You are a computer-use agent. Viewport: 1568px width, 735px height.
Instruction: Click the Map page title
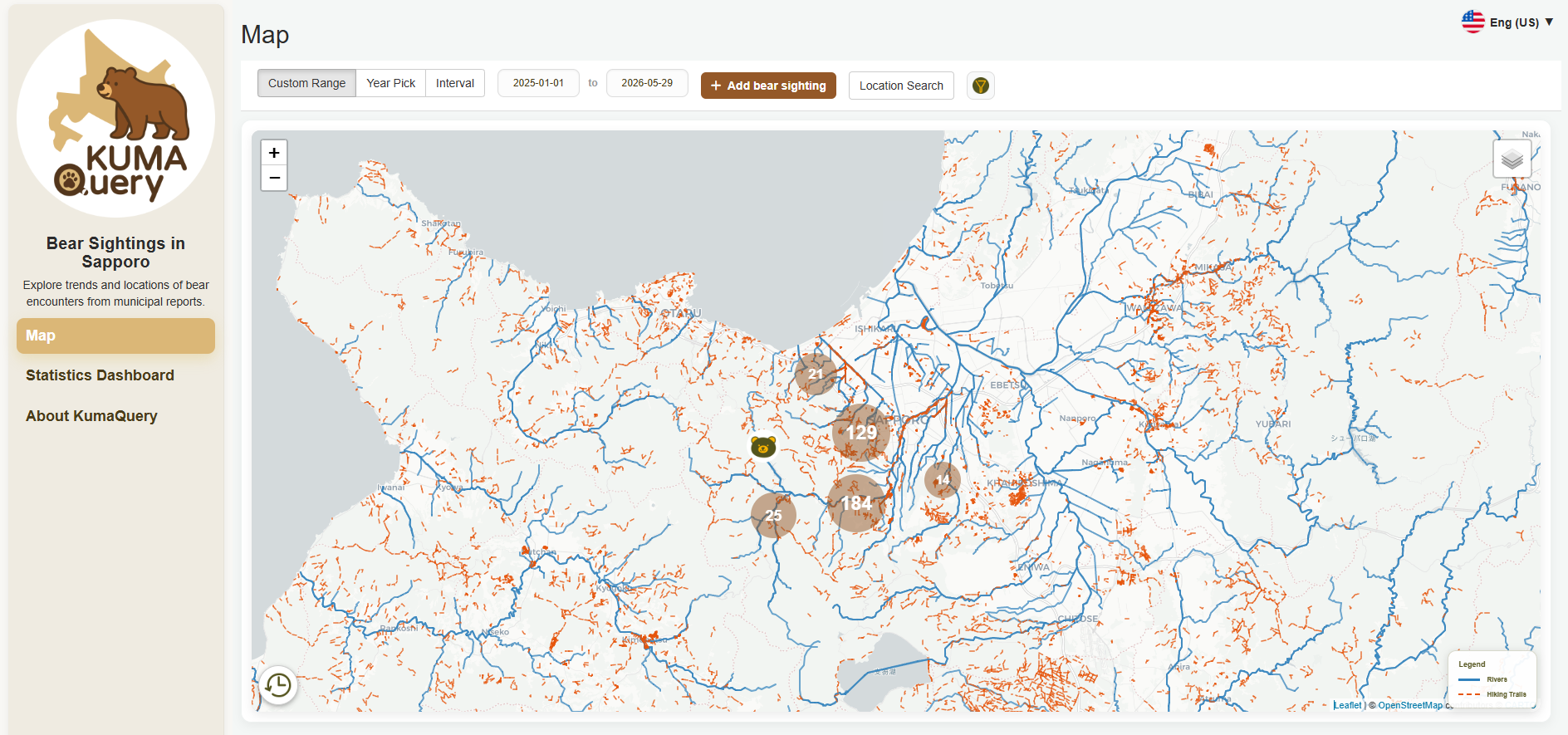[265, 35]
